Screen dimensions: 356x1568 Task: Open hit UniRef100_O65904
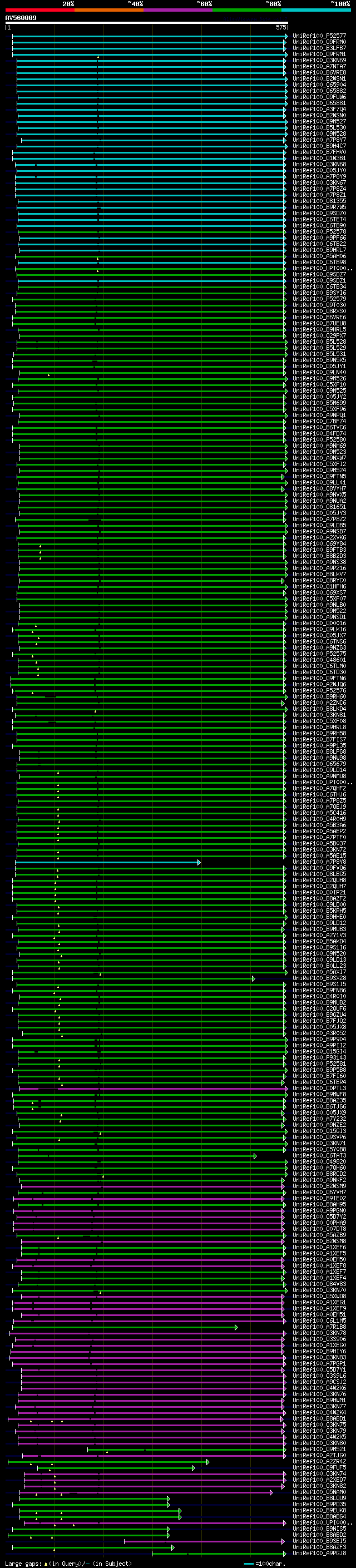(319, 85)
